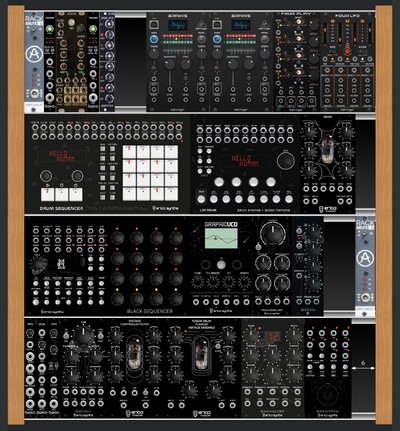Click the Graphic VCO waveform display
The height and width of the screenshot is (431, 400).
(221, 238)
